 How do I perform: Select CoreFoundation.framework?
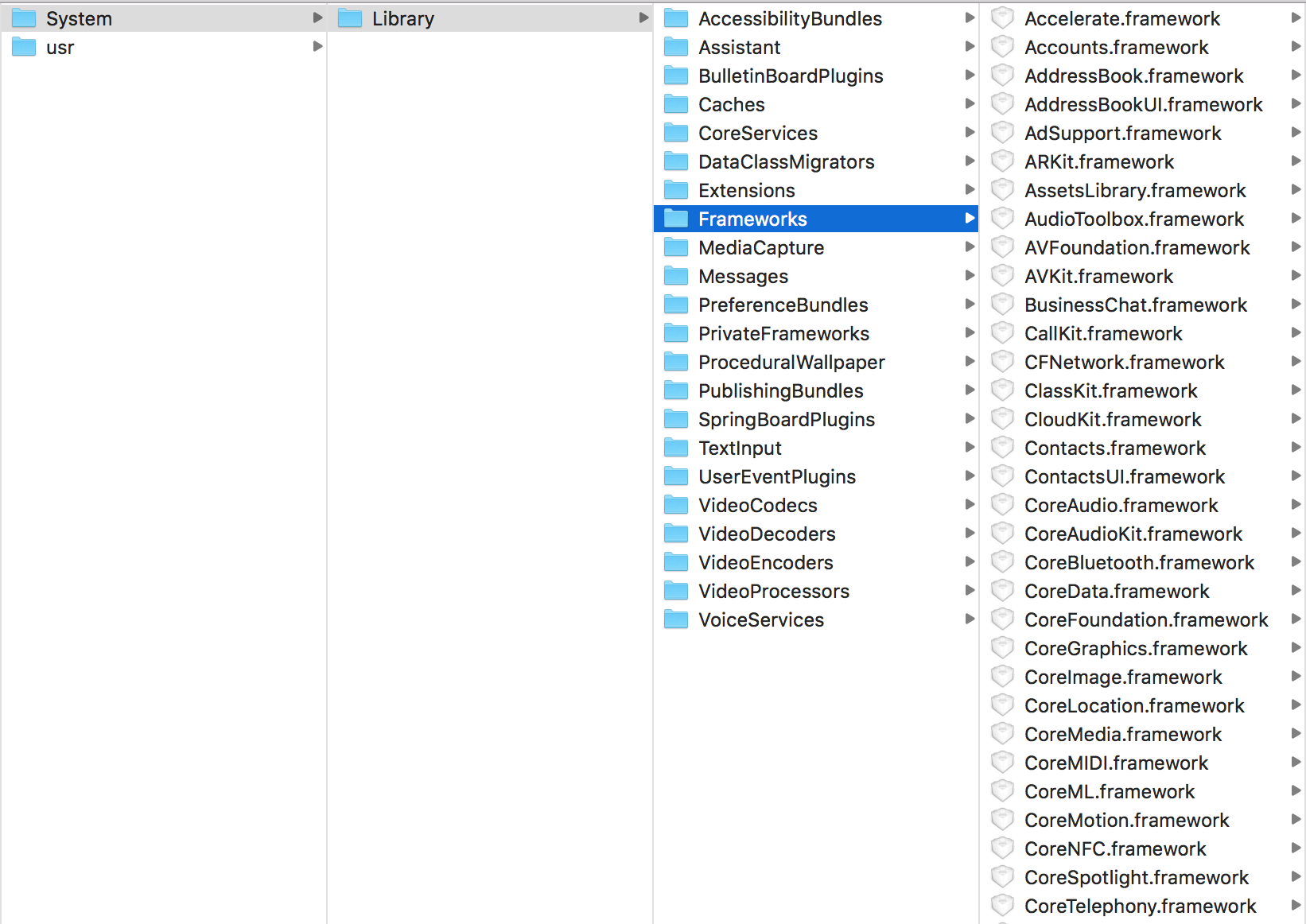pyautogui.click(x=1143, y=619)
